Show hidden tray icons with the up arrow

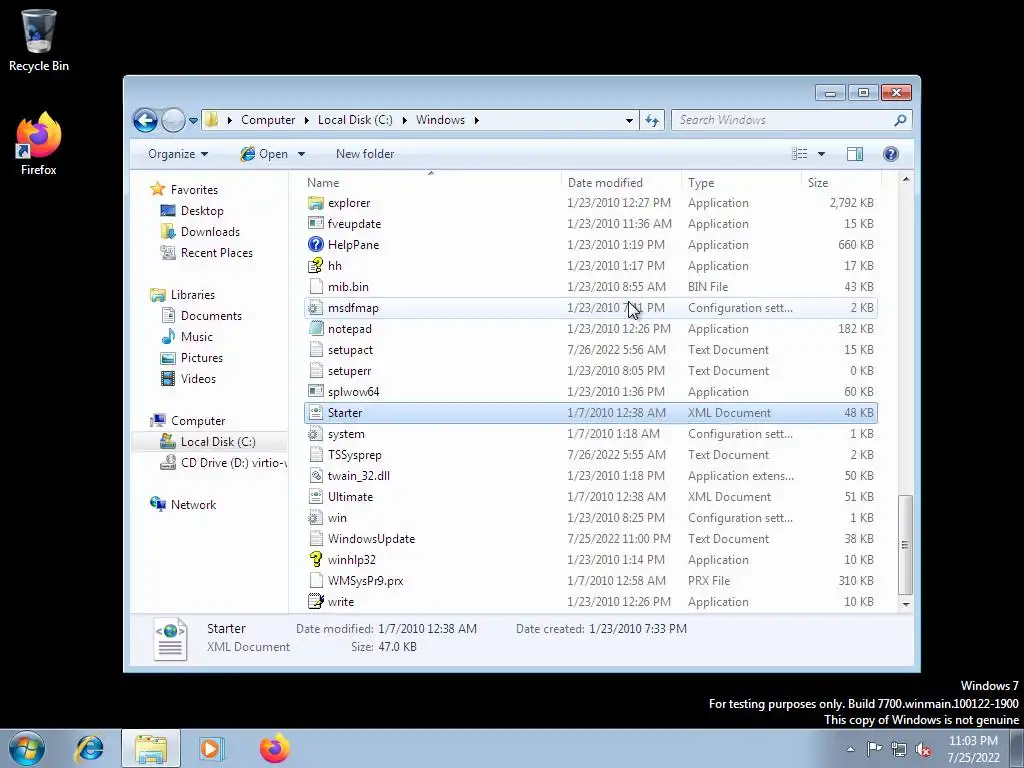[x=850, y=749]
